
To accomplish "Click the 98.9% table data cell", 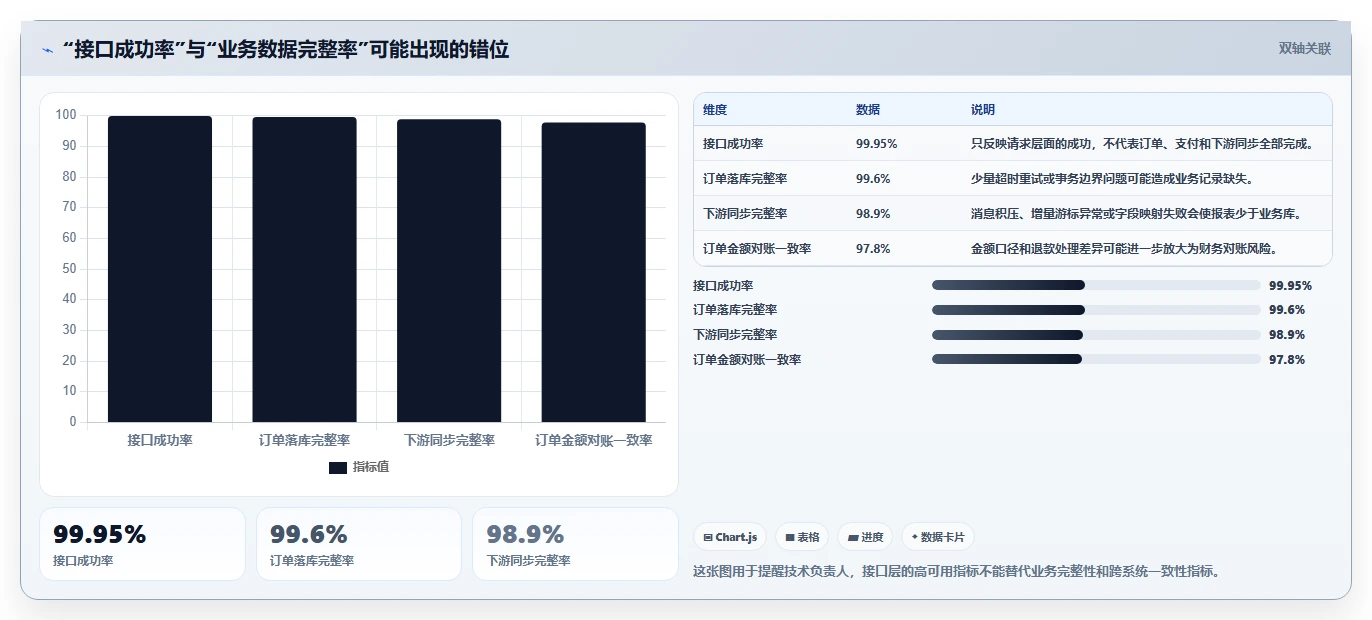I will (873, 214).
